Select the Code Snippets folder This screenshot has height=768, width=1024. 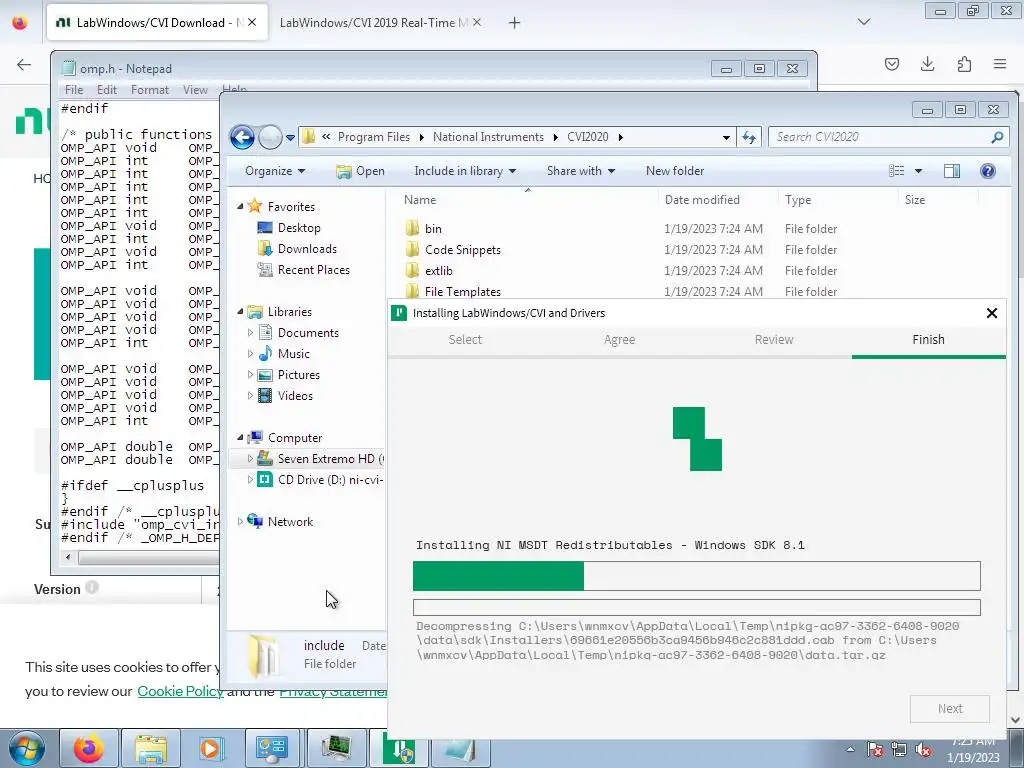pos(462,250)
